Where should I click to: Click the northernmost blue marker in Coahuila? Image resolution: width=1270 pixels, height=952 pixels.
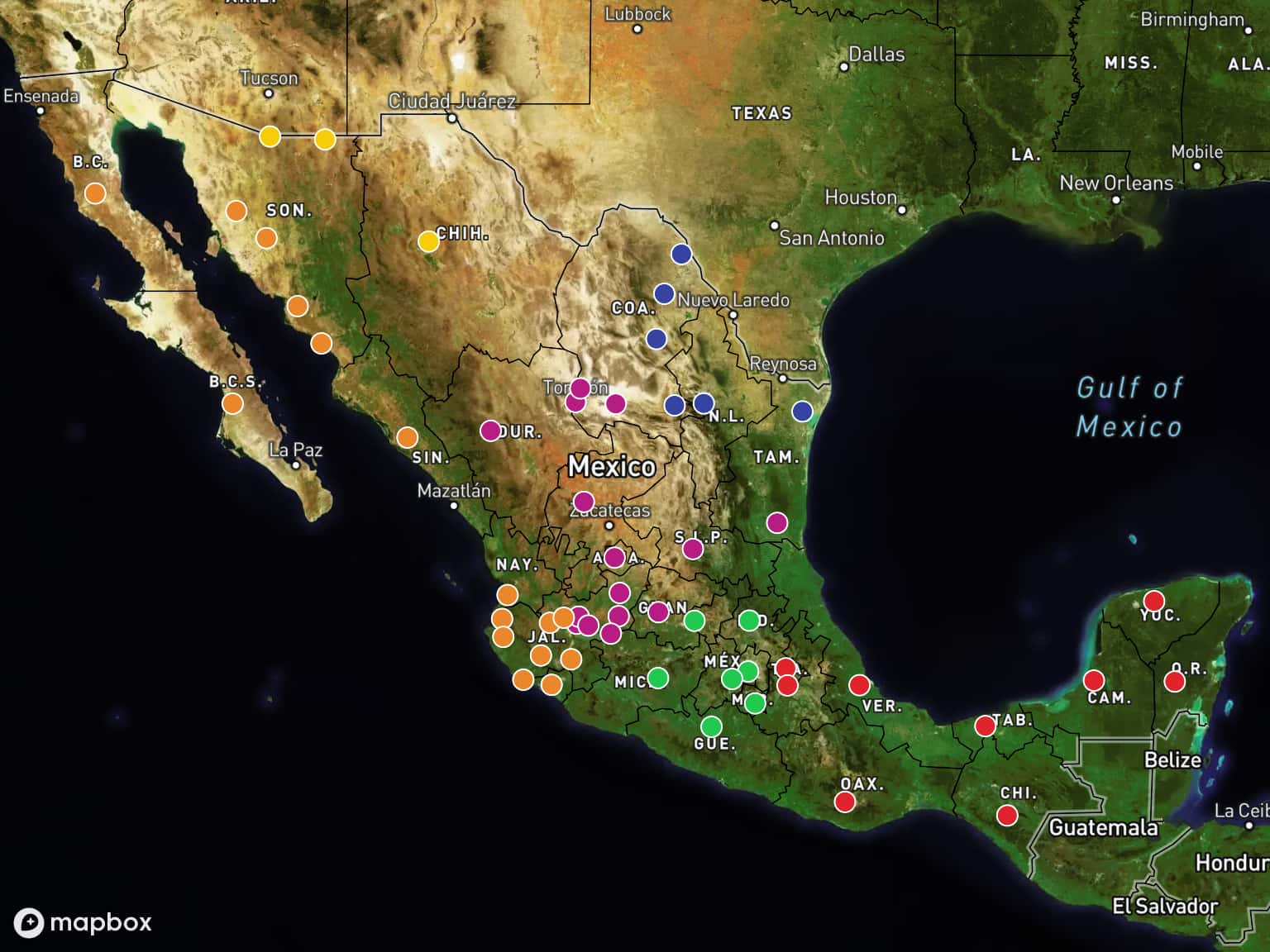pos(681,254)
